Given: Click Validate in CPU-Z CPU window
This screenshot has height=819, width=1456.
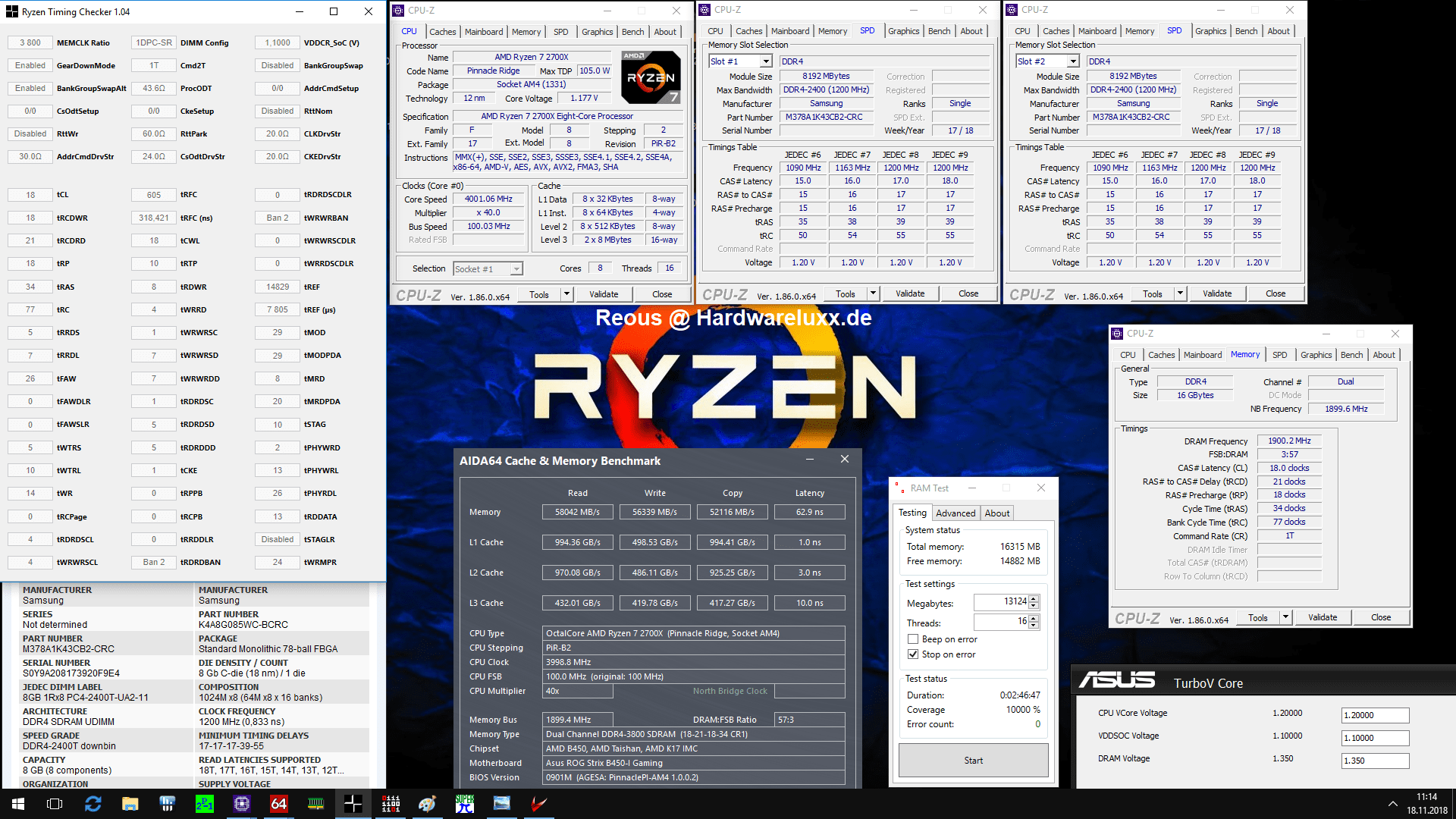Looking at the screenshot, I should pyautogui.click(x=604, y=294).
